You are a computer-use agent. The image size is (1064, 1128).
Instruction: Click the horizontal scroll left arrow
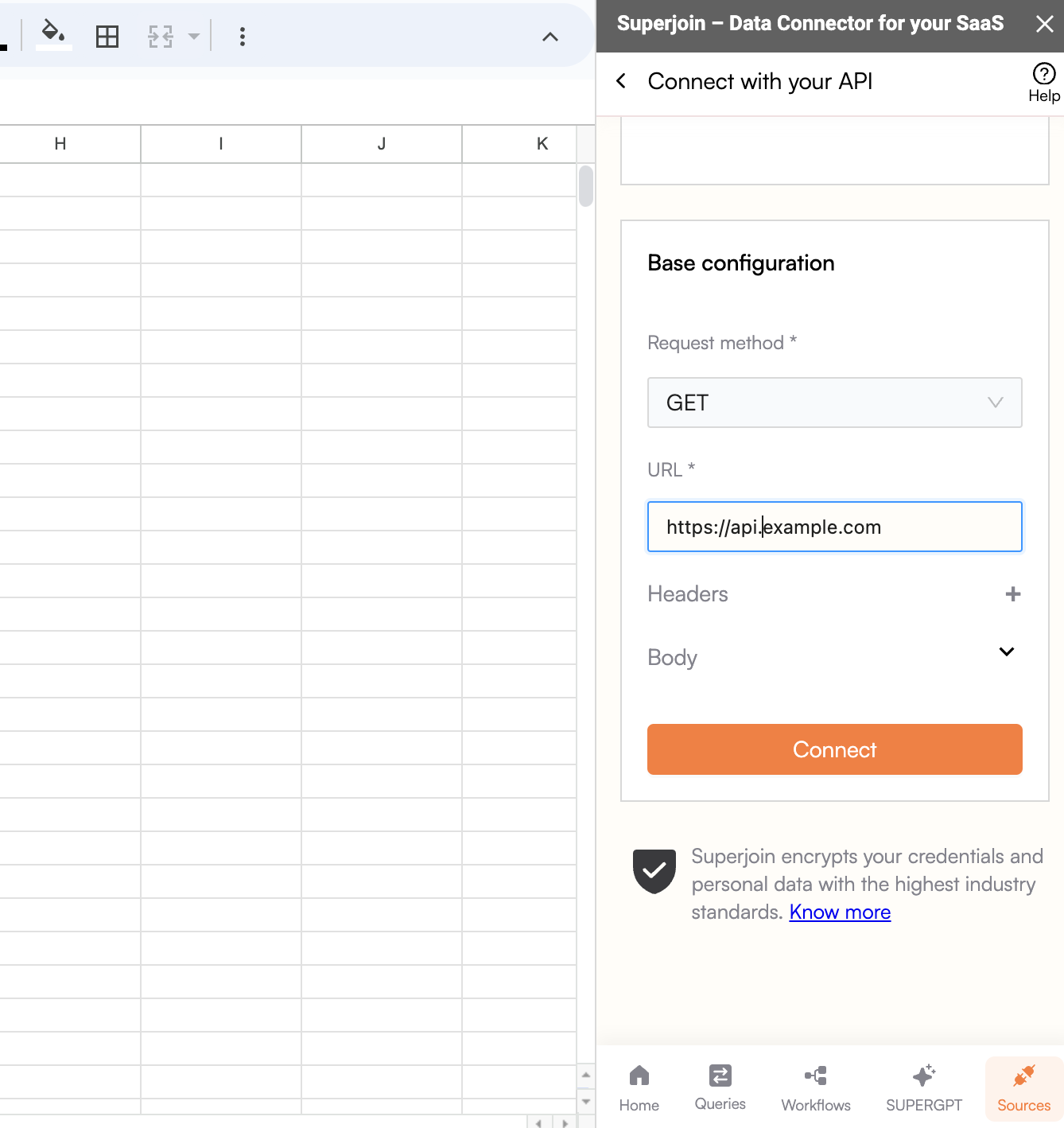tap(539, 1122)
